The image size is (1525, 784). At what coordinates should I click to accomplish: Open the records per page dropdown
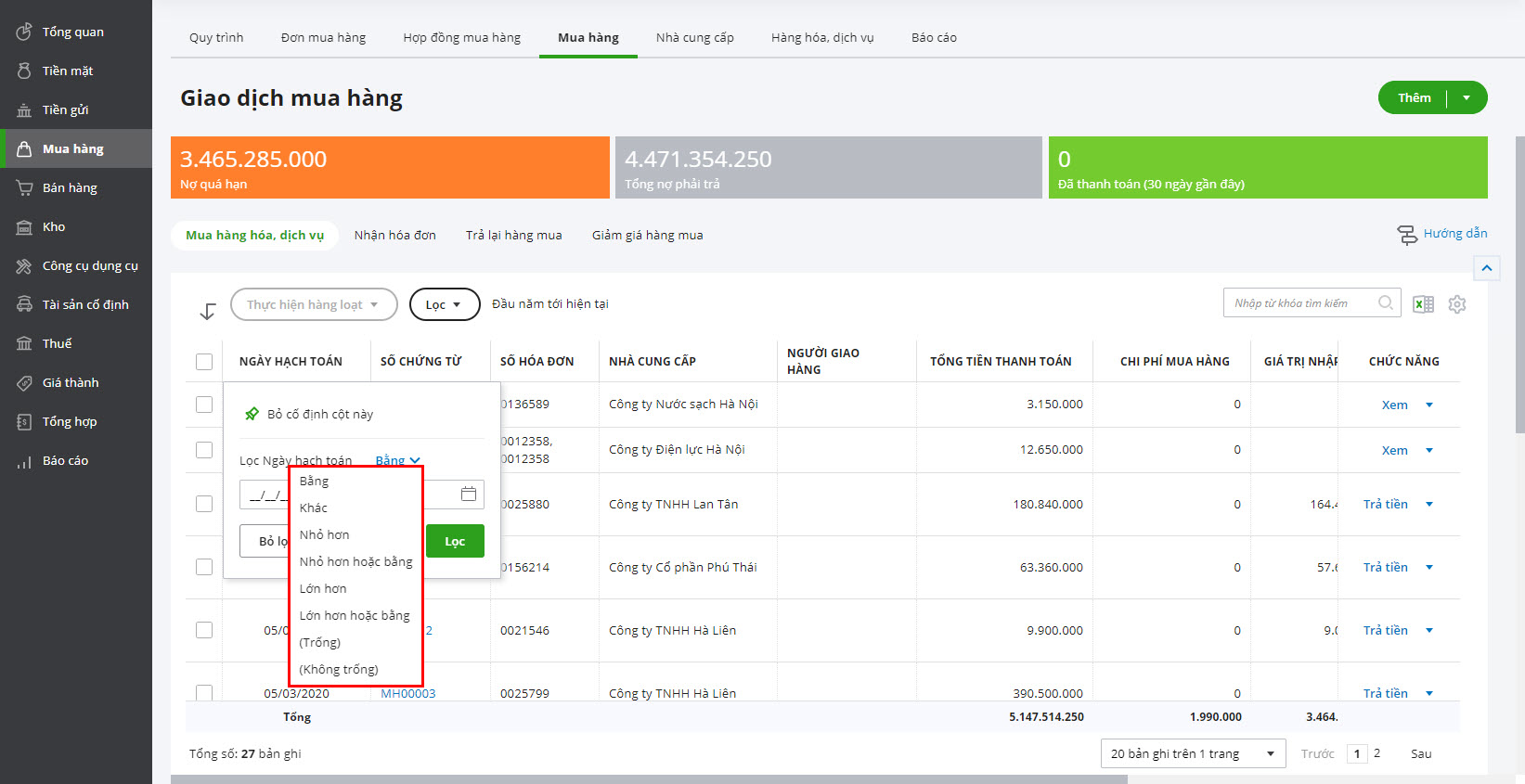pyautogui.click(x=1192, y=753)
